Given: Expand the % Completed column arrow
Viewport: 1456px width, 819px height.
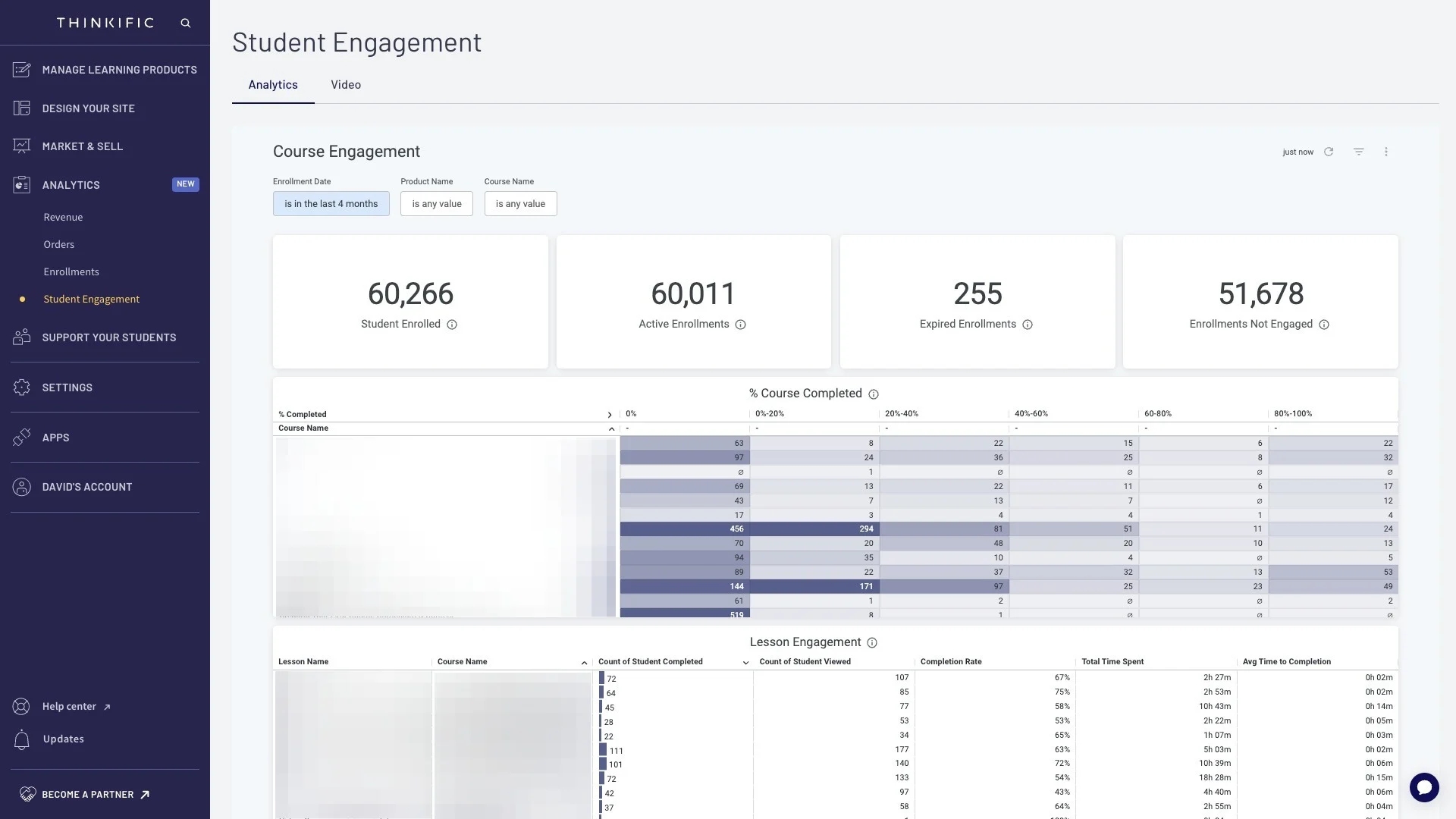Looking at the screenshot, I should pos(610,415).
